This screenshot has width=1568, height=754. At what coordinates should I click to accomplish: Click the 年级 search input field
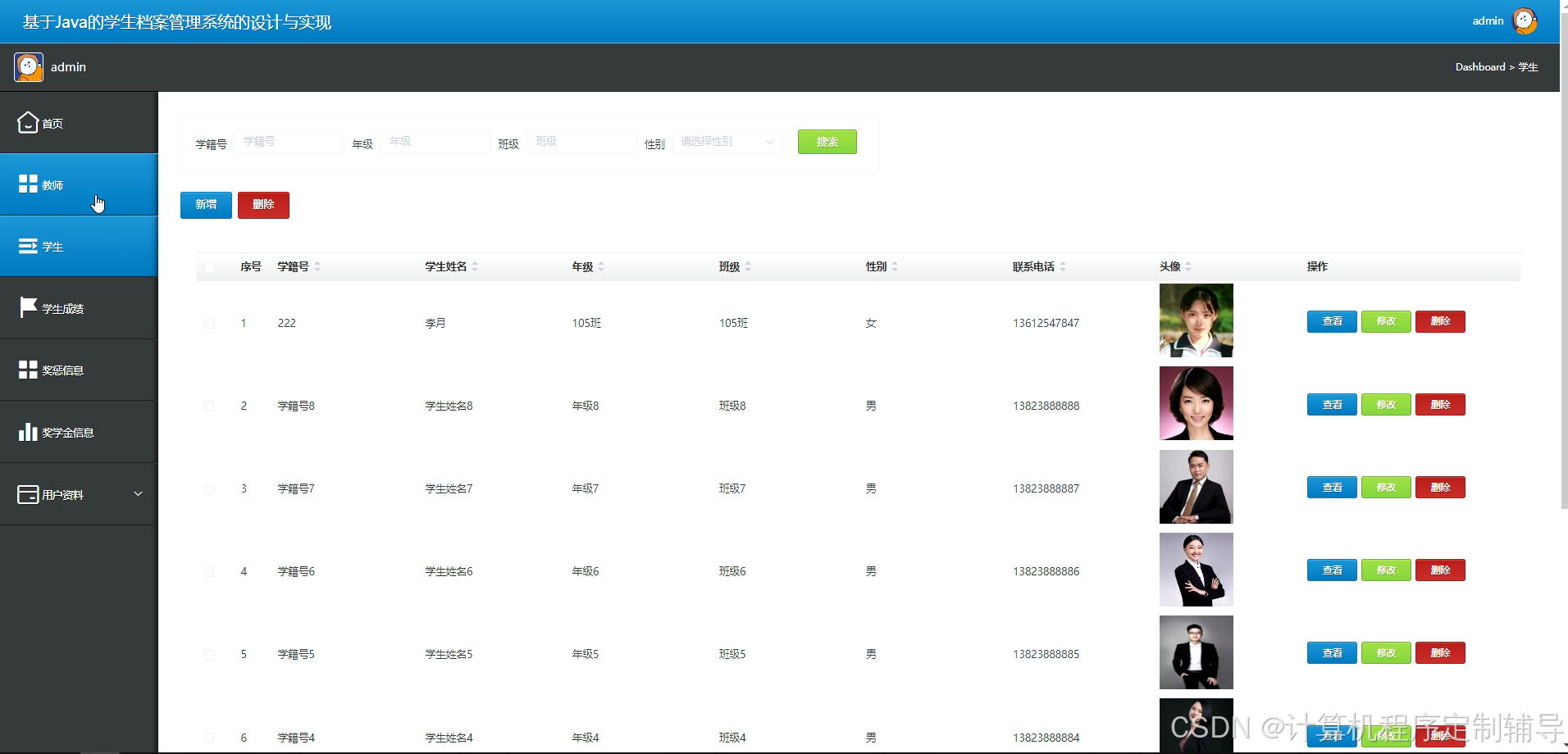click(435, 142)
